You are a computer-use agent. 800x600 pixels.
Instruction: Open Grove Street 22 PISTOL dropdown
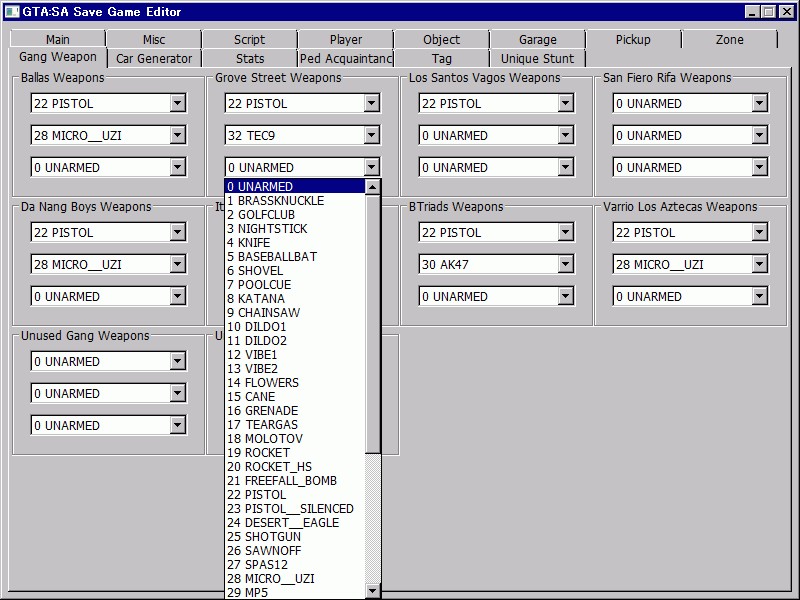pyautogui.click(x=371, y=103)
